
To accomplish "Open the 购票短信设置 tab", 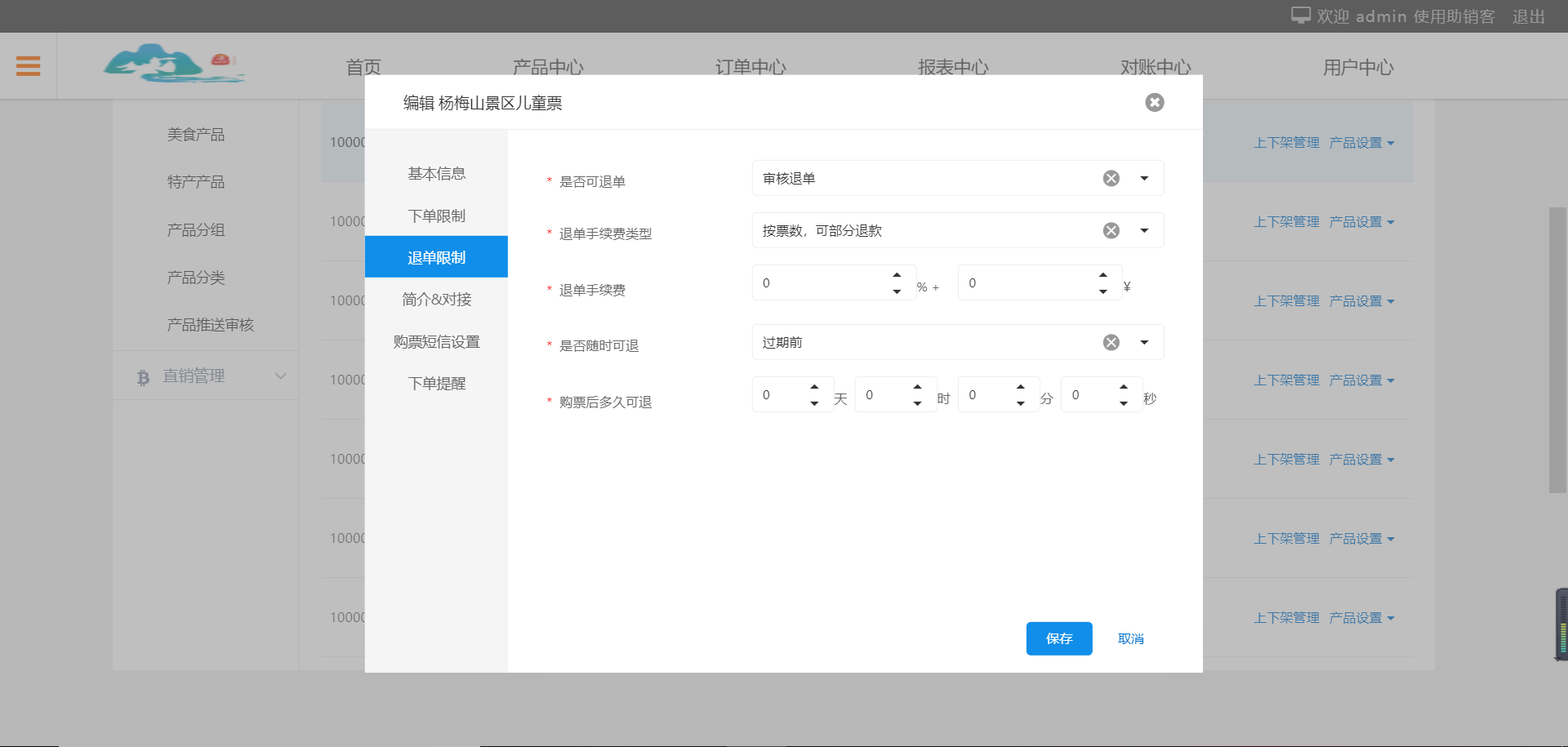I will (x=436, y=341).
